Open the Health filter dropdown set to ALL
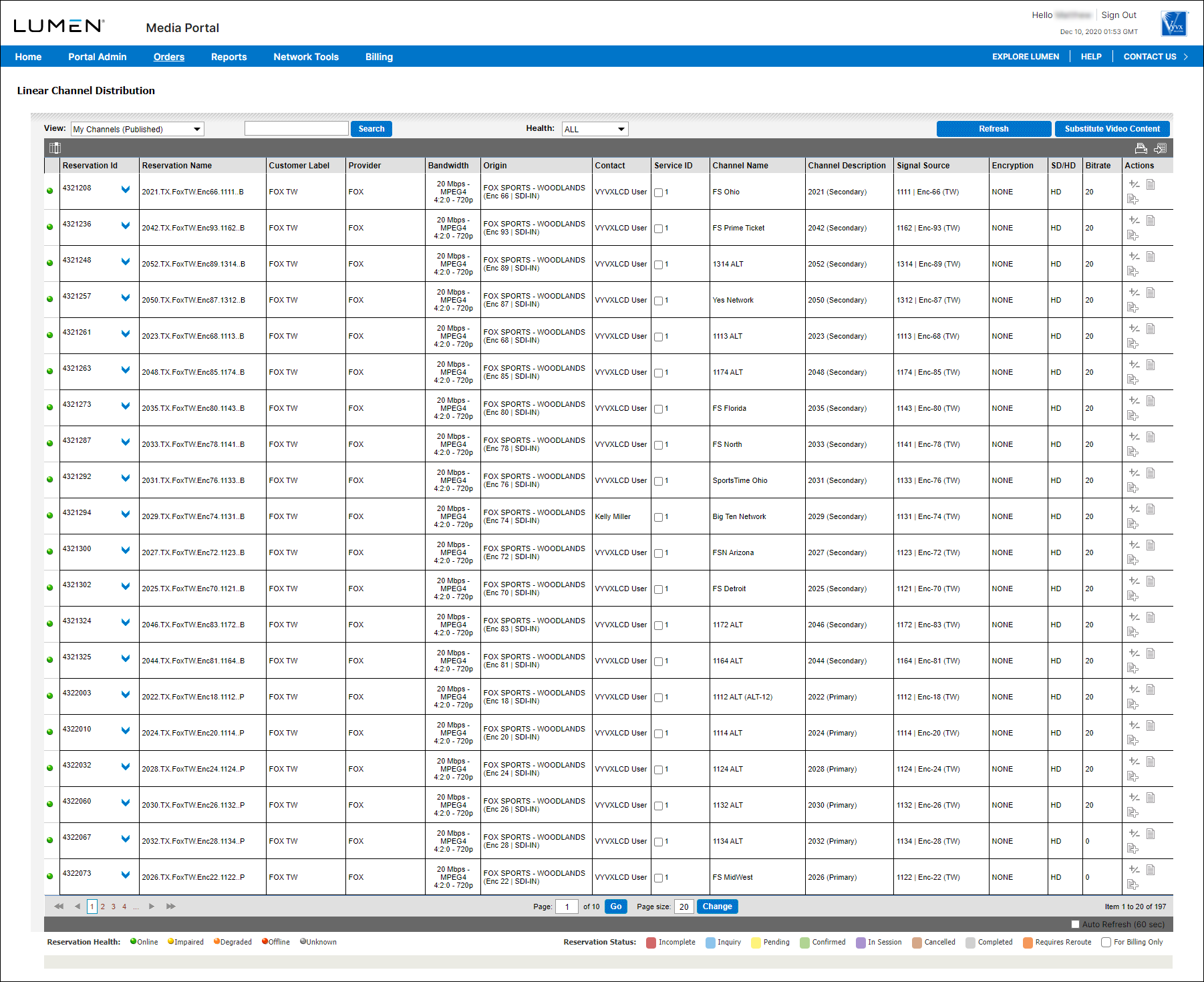Viewport: 1204px width, 982px height. pyautogui.click(x=595, y=129)
